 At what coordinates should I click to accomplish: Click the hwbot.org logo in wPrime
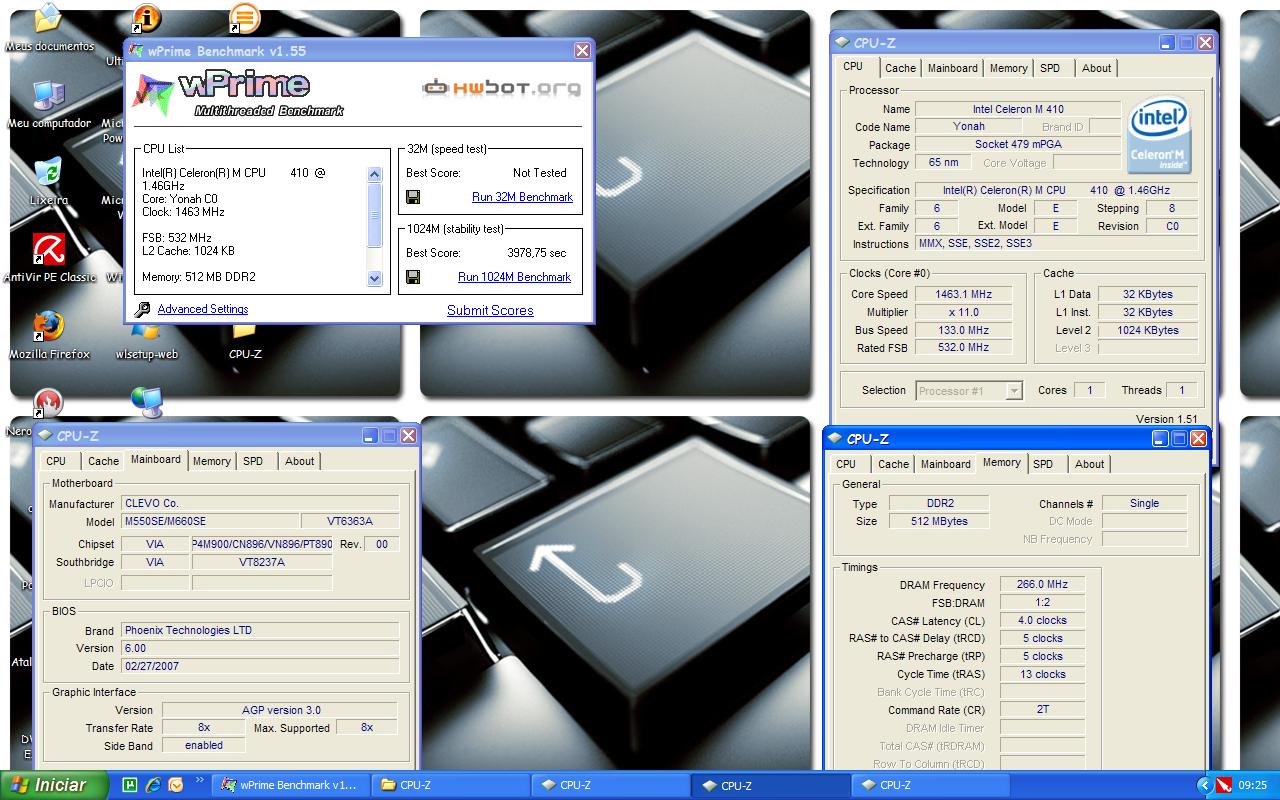point(501,88)
